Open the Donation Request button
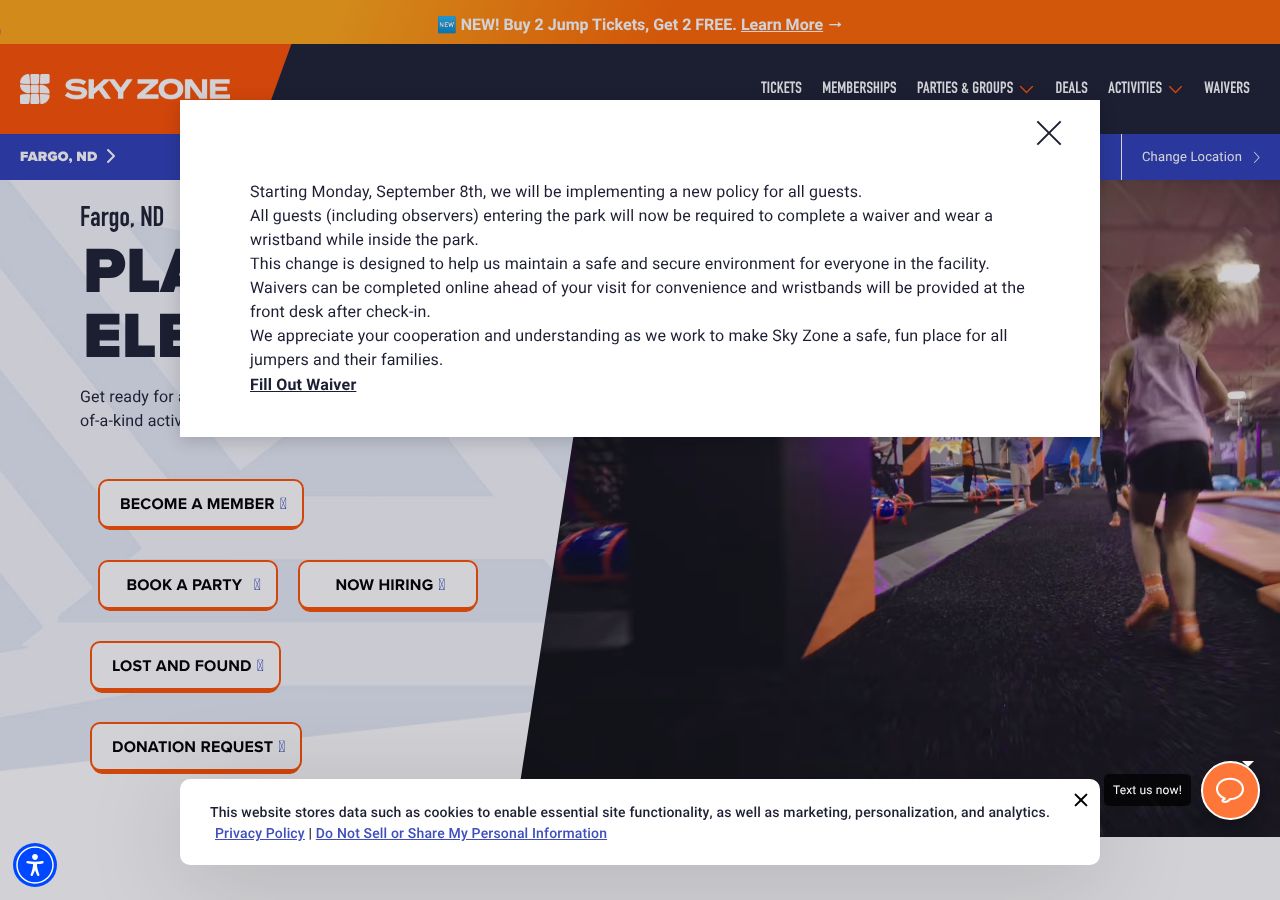The width and height of the screenshot is (1280, 900). click(196, 747)
